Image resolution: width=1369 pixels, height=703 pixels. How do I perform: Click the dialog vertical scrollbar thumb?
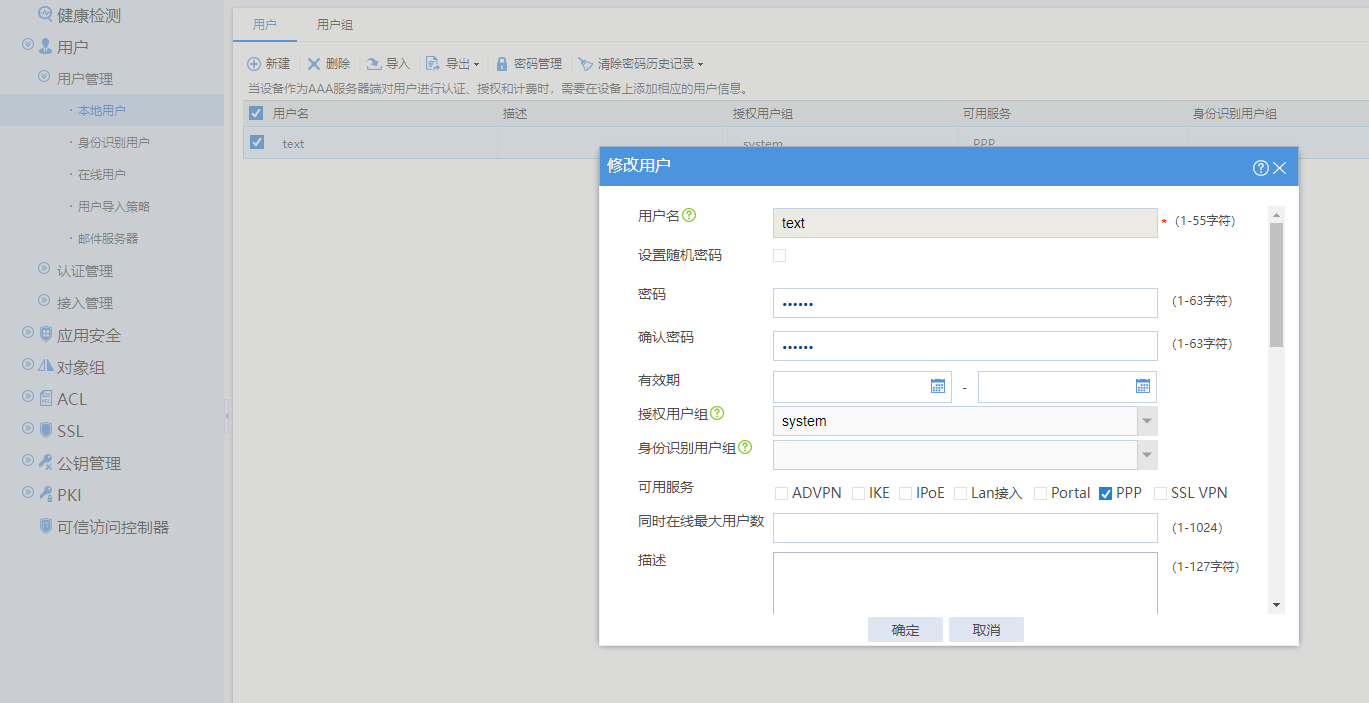point(1276,285)
